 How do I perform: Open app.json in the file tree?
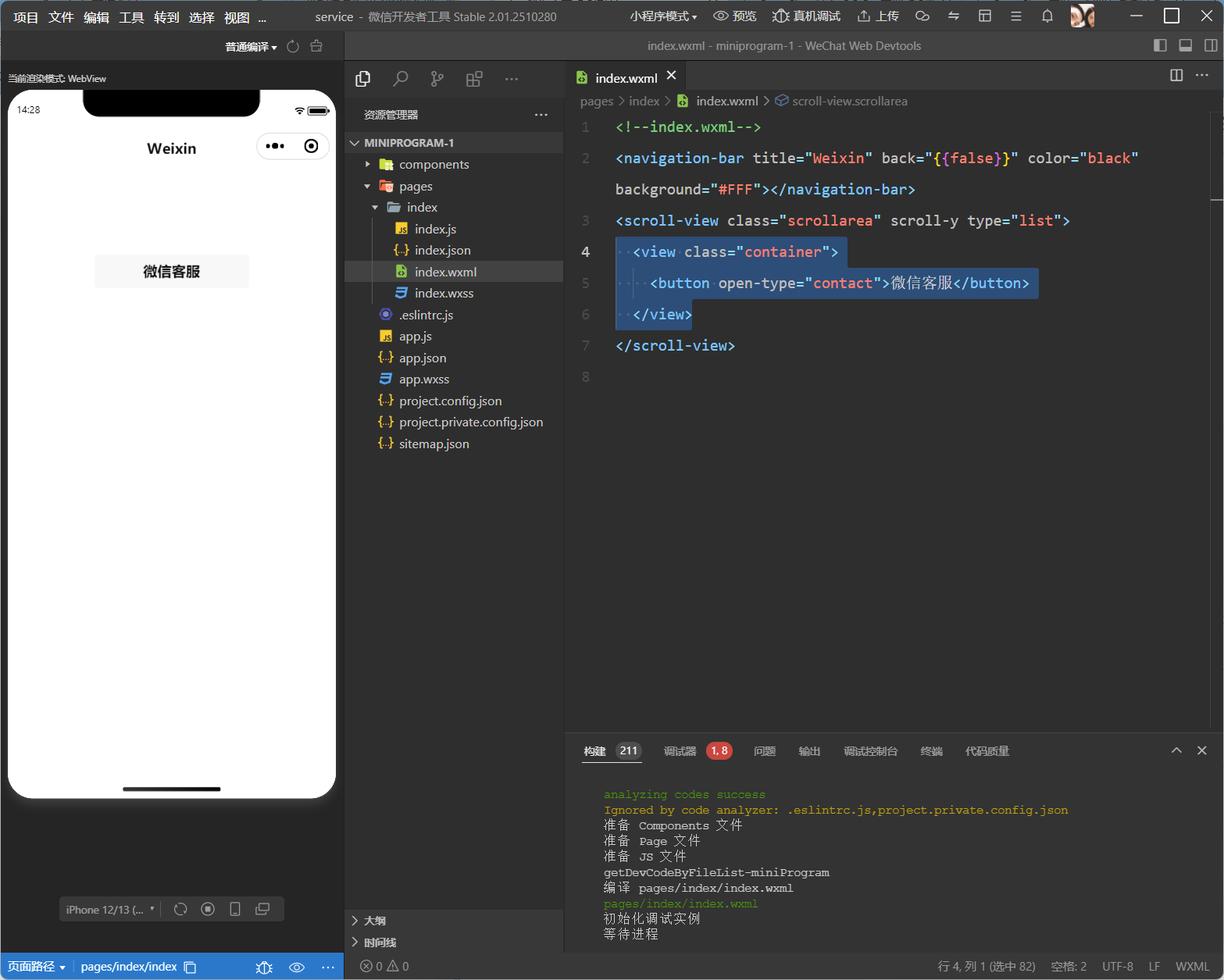click(x=423, y=358)
